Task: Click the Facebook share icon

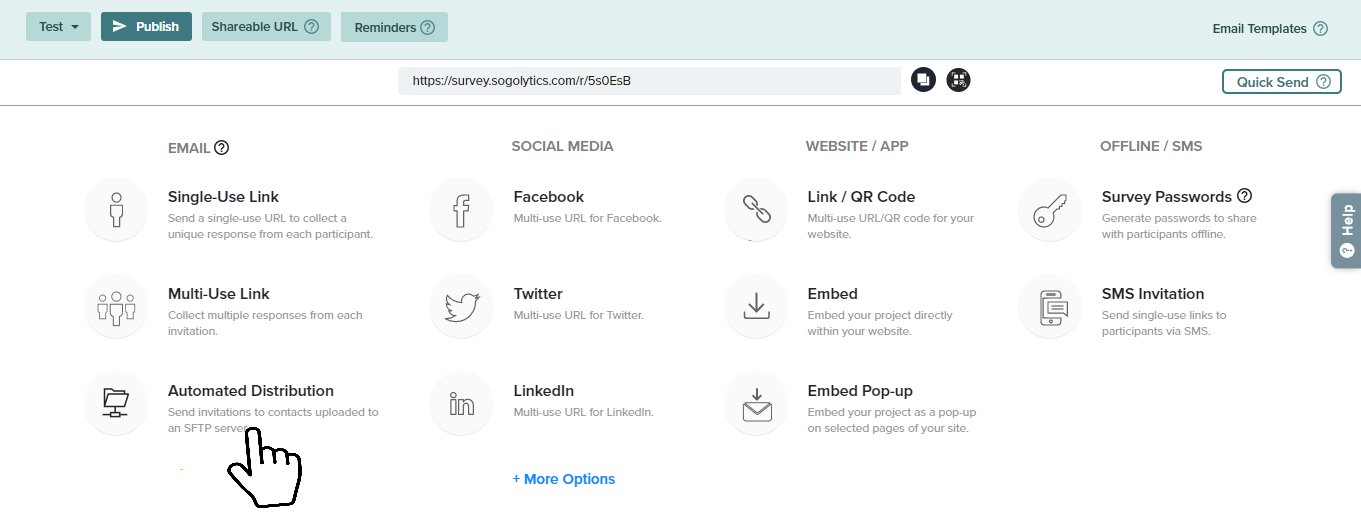Action: tap(461, 210)
